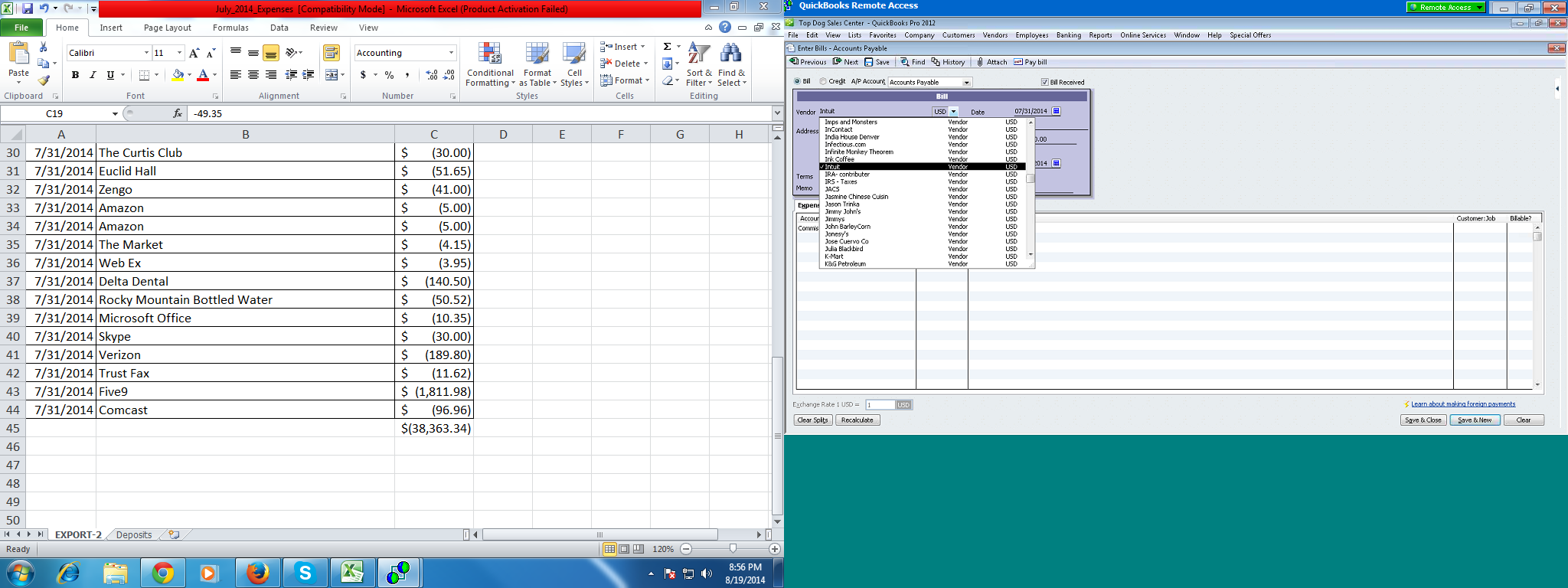Image resolution: width=1568 pixels, height=588 pixels.
Task: Open the Format as Table gallery
Action: tap(537, 54)
